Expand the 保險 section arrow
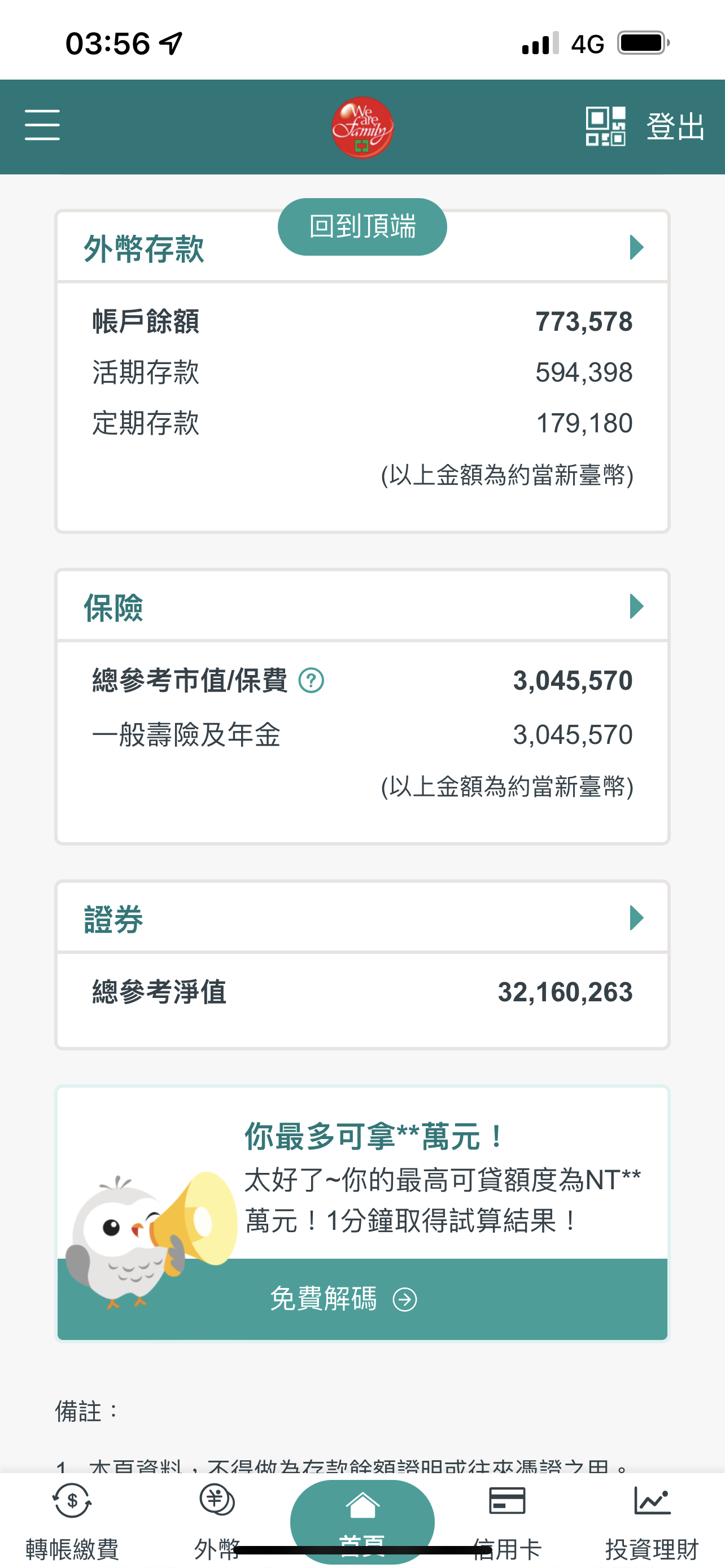Screen dimensions: 725x1568 [636, 606]
